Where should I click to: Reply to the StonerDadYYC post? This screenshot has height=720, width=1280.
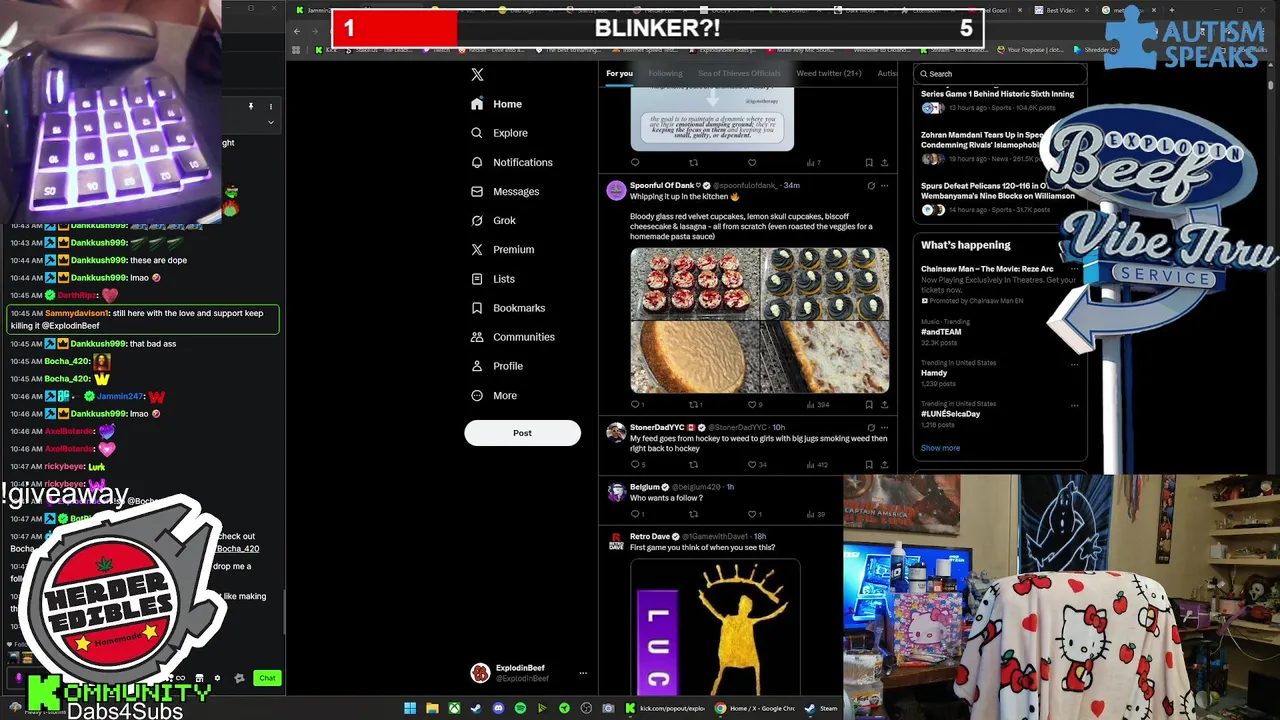click(635, 465)
